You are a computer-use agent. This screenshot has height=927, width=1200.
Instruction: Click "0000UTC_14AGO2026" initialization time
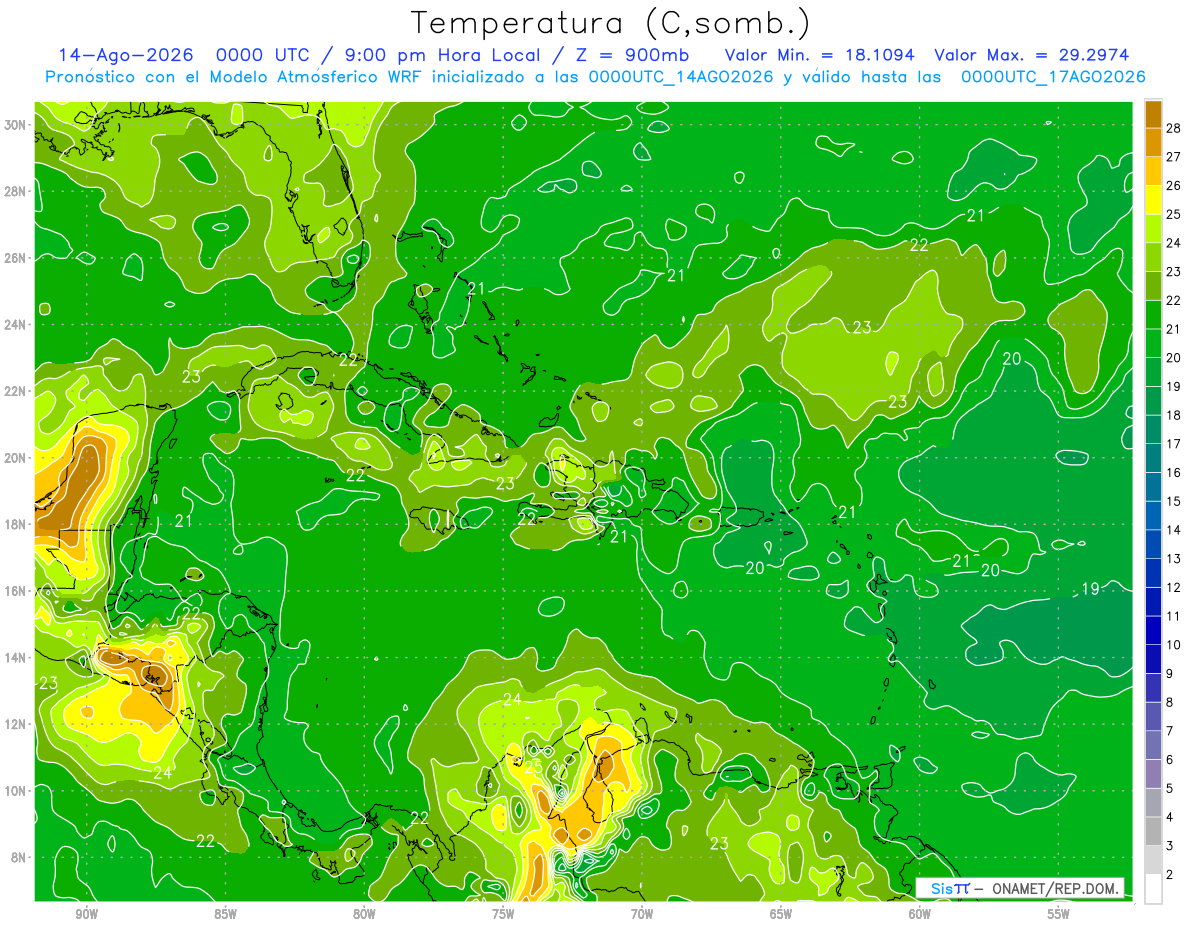[x=681, y=77]
